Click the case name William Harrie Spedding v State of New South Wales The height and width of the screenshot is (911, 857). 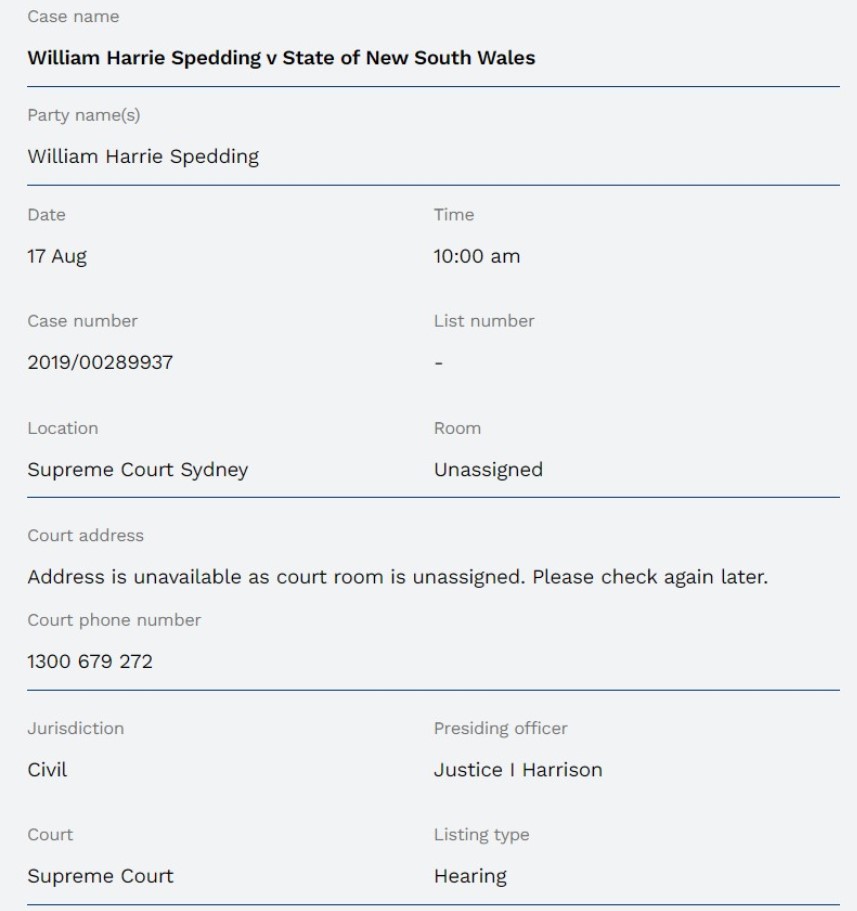pyautogui.click(x=281, y=58)
